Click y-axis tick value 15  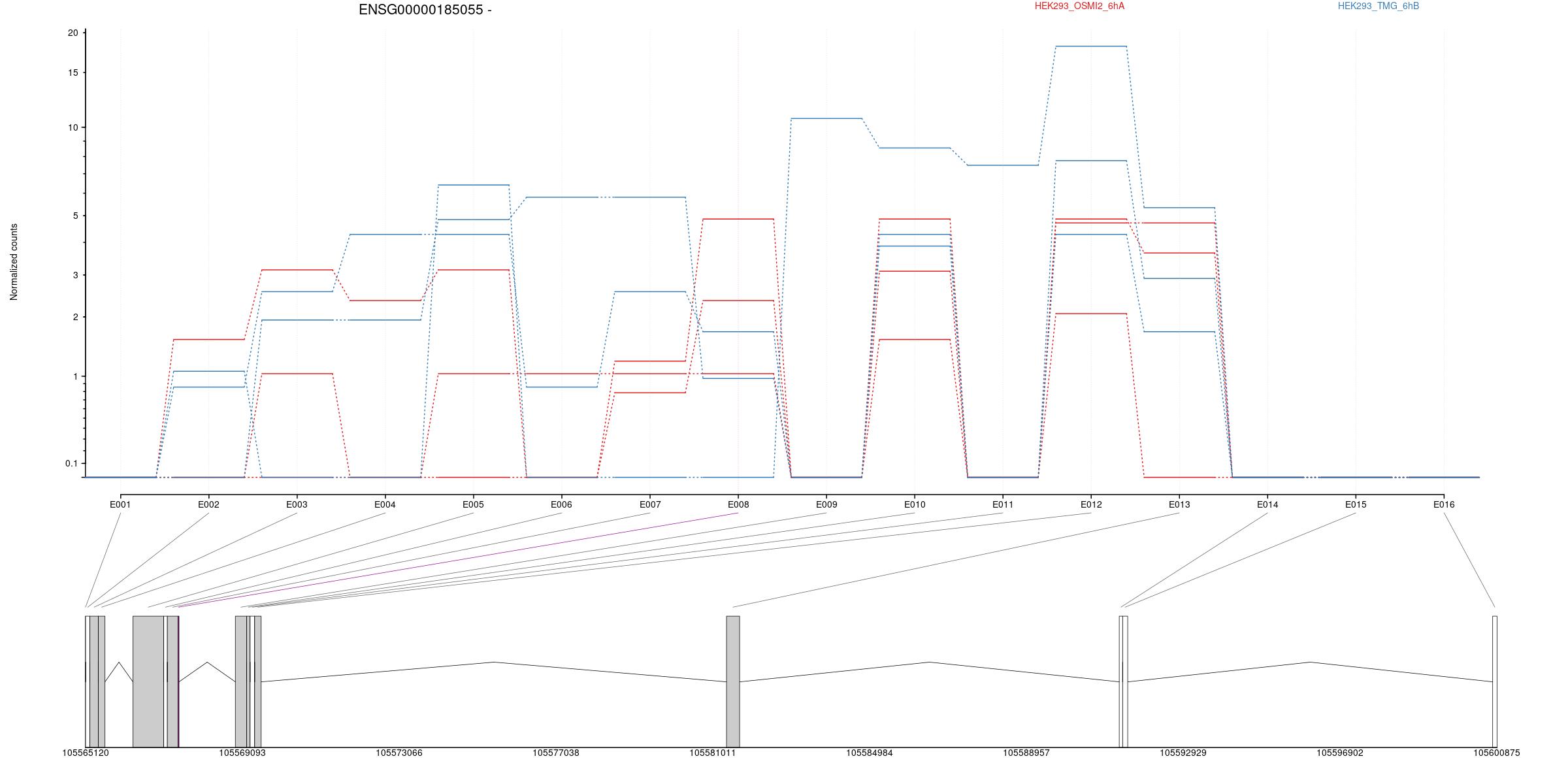73,73
